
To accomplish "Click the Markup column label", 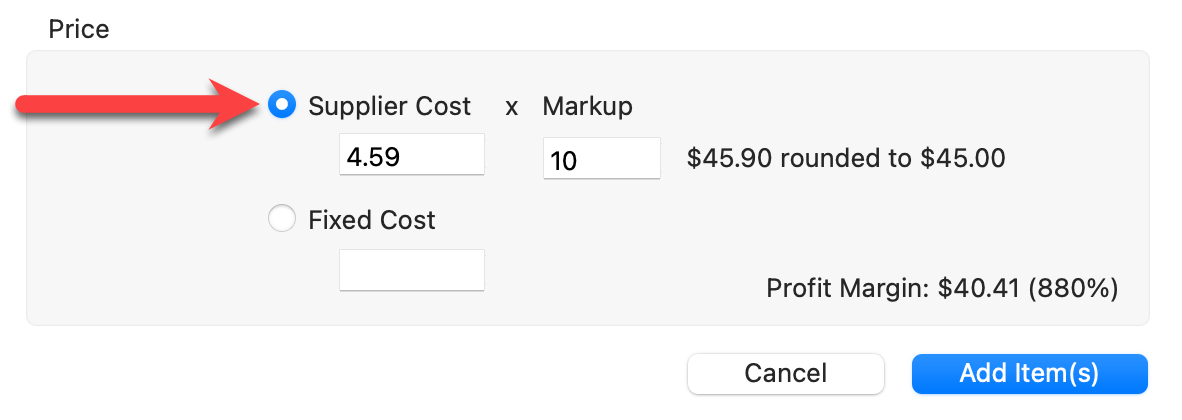I will coord(587,106).
